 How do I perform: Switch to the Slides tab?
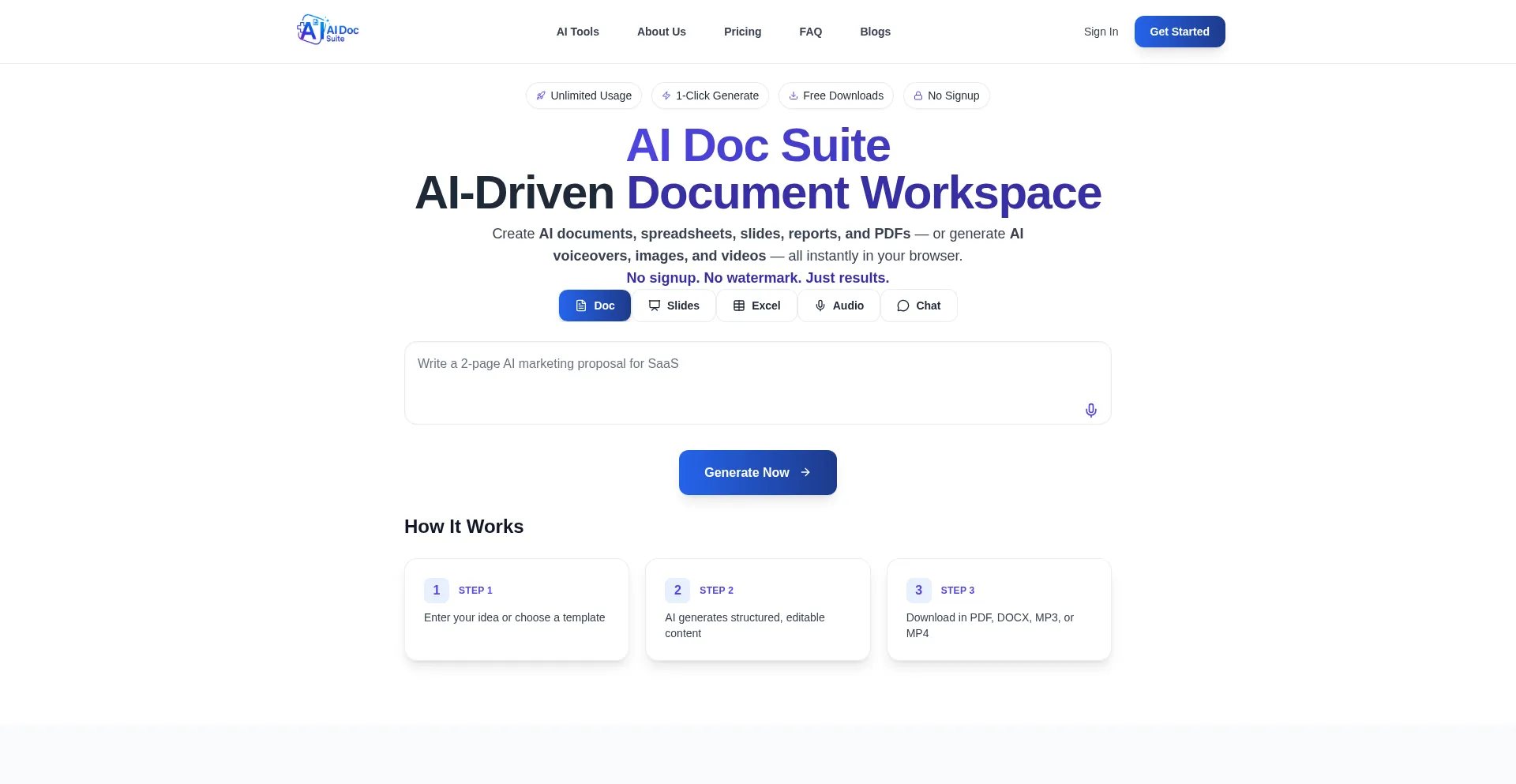(674, 306)
